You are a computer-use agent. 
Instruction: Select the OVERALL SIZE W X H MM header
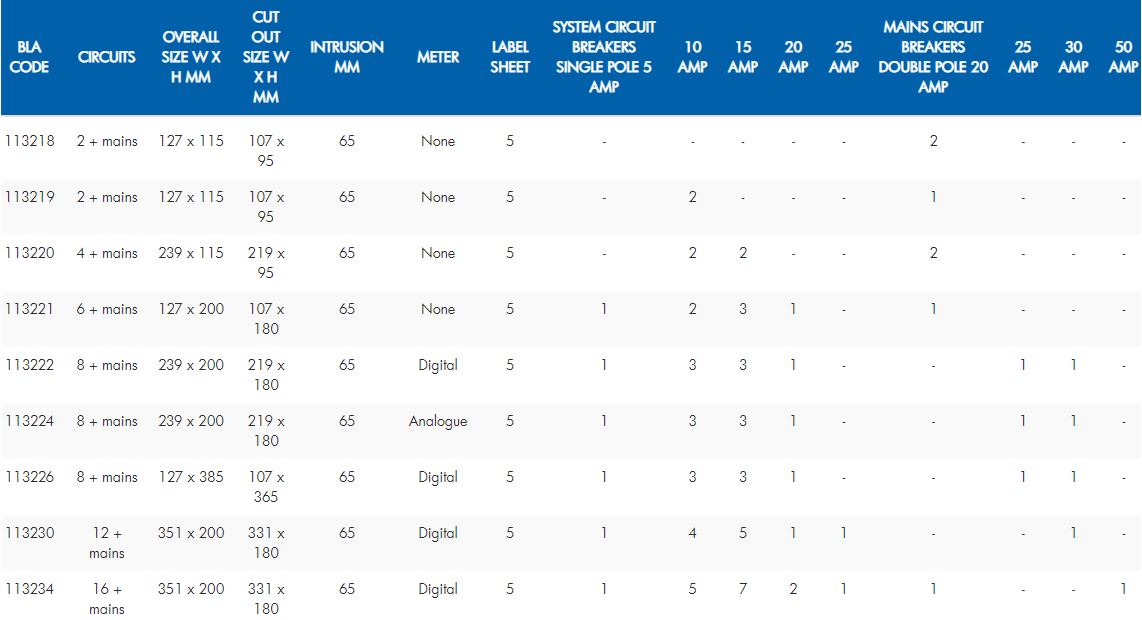click(x=191, y=57)
